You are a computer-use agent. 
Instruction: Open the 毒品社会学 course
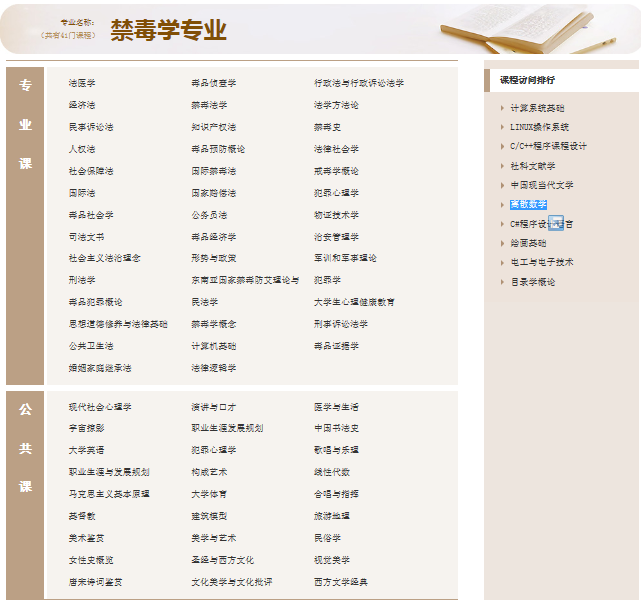tap(91, 215)
